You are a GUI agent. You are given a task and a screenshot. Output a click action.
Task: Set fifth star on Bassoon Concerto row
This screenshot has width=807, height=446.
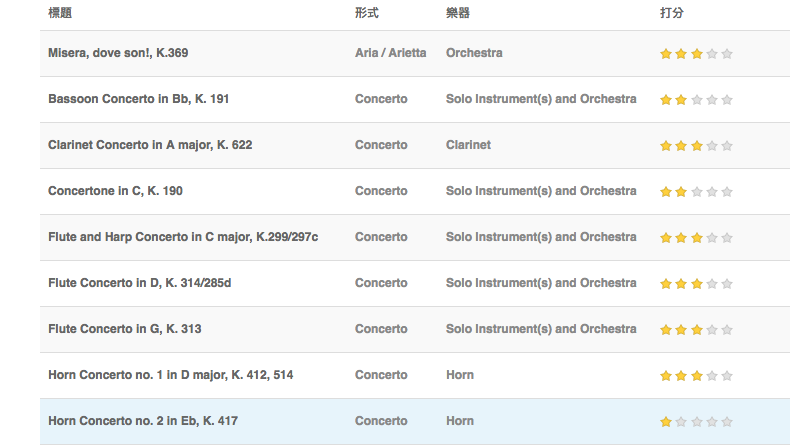click(727, 100)
